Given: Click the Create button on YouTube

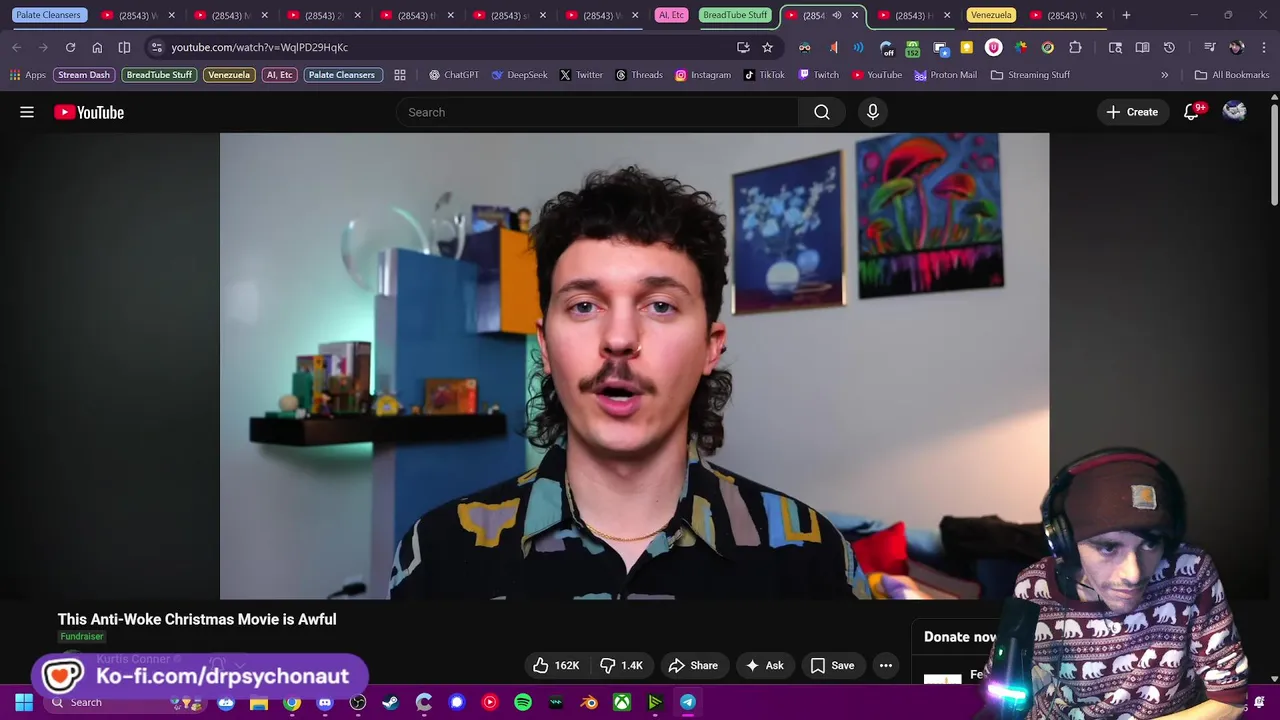Looking at the screenshot, I should (1132, 112).
